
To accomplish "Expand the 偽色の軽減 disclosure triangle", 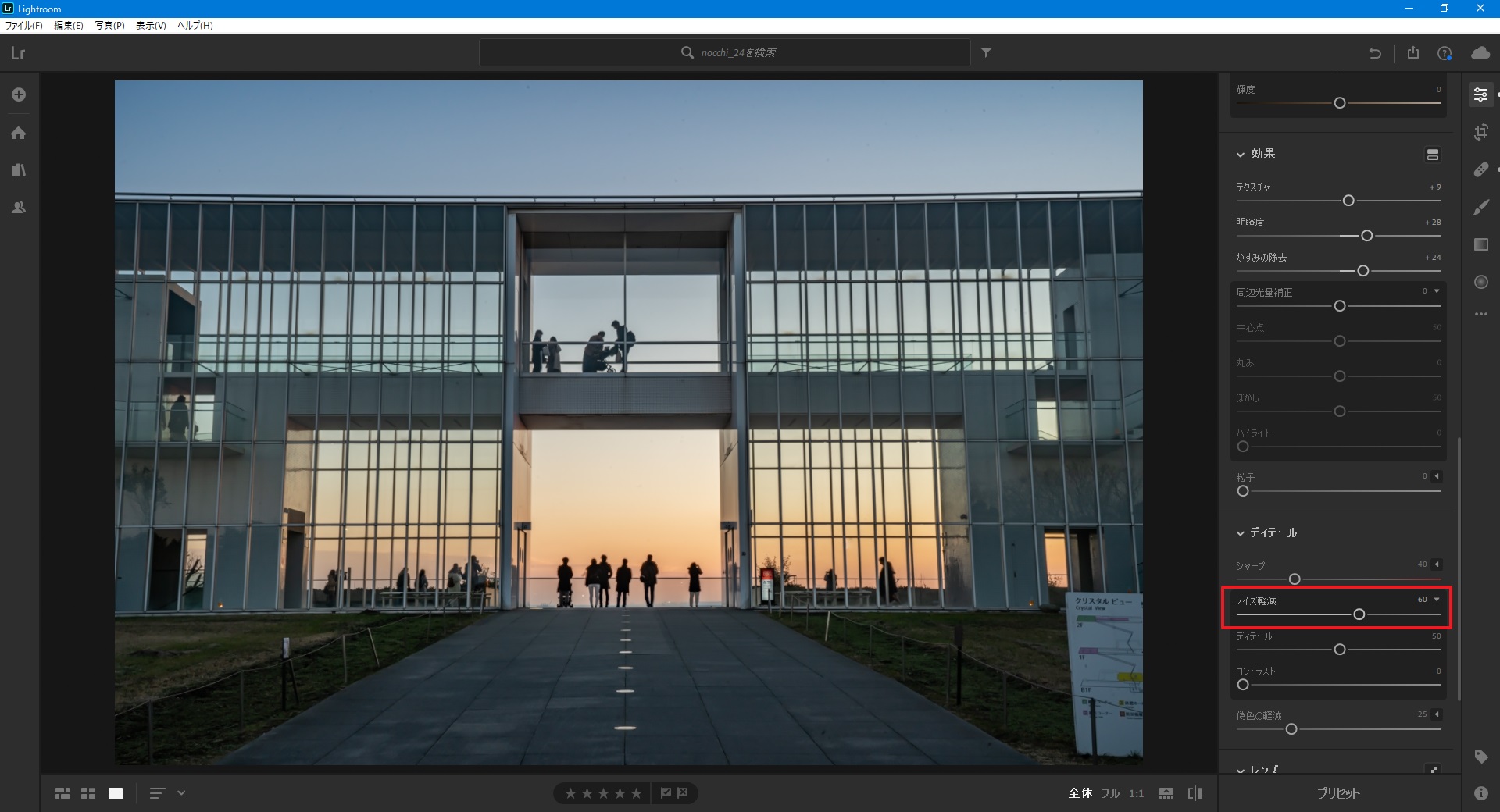I will [1437, 714].
